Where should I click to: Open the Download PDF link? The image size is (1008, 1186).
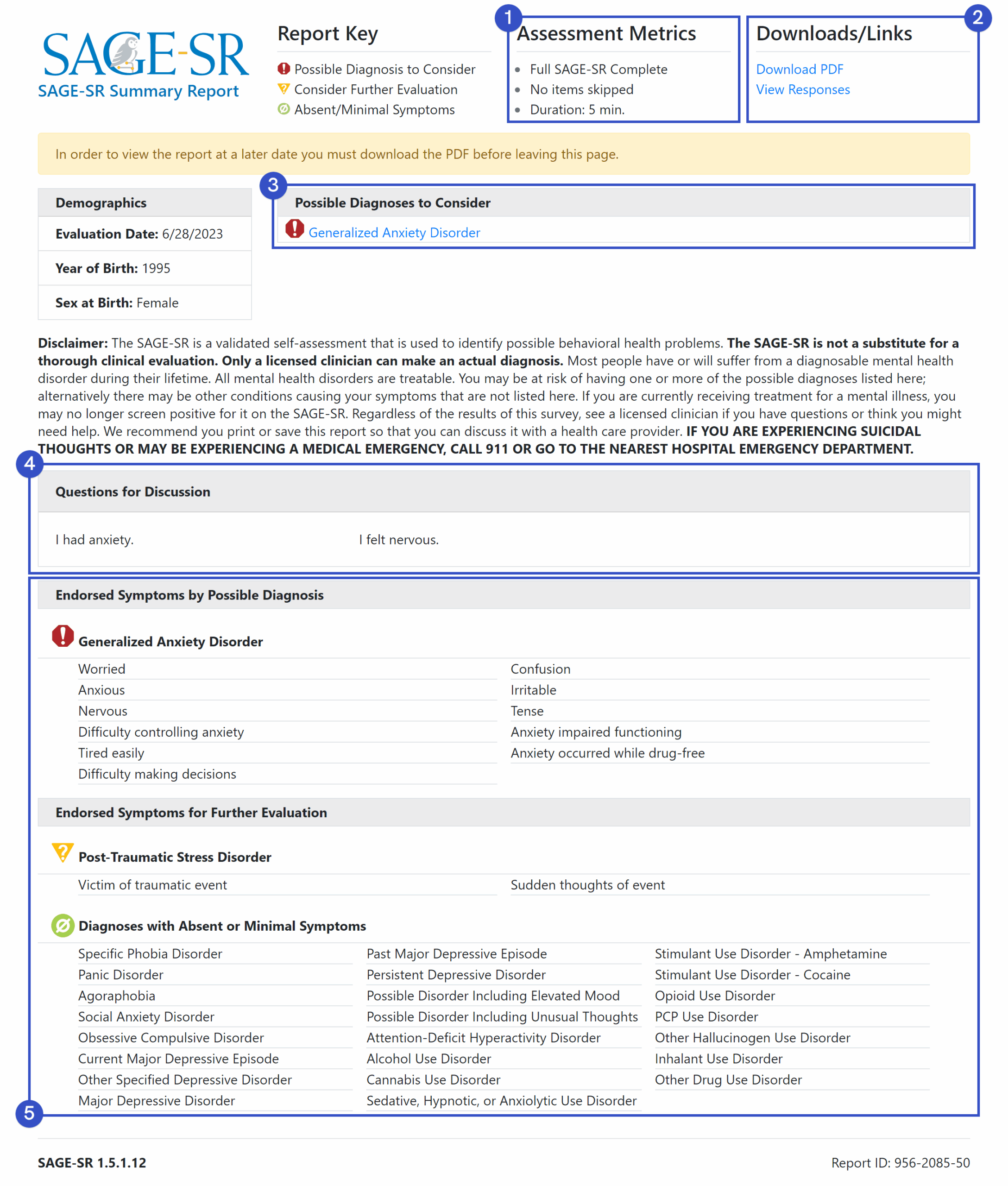[800, 69]
